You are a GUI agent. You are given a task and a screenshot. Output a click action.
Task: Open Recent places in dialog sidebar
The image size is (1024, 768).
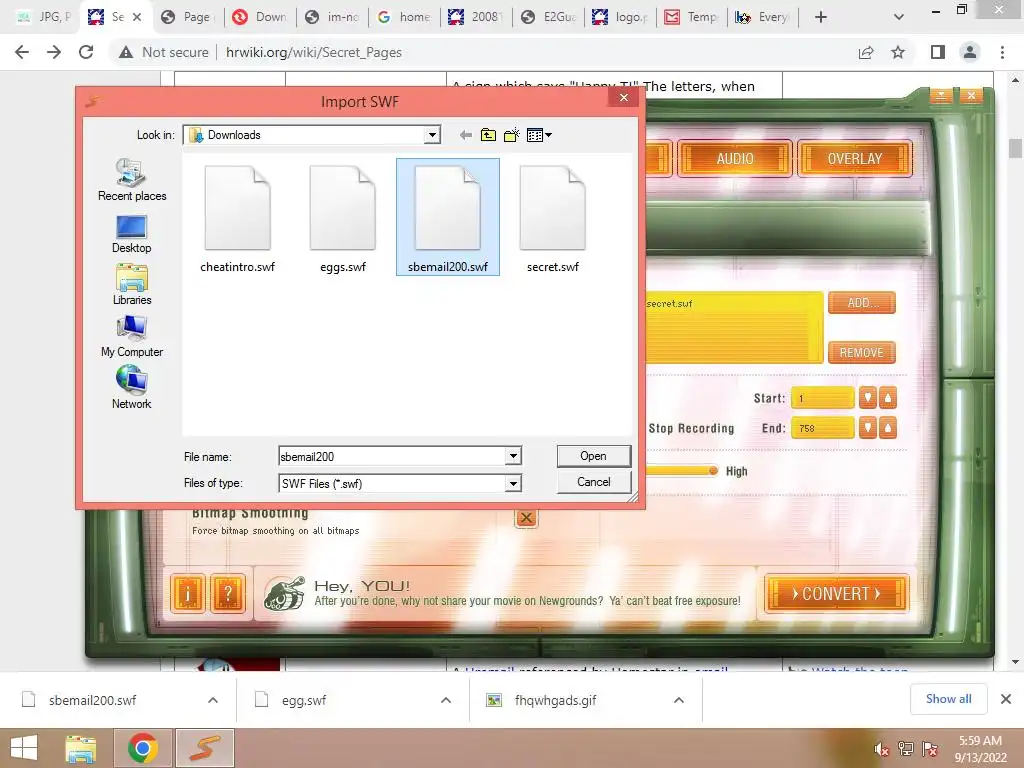pos(132,180)
